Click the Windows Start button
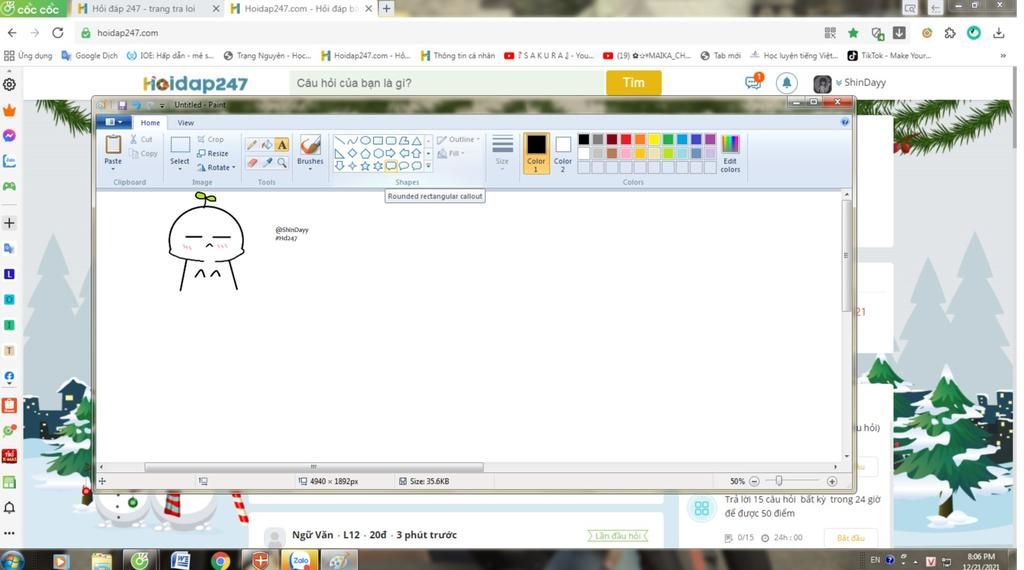Screen dimensions: 1024x570 click(x=12, y=560)
